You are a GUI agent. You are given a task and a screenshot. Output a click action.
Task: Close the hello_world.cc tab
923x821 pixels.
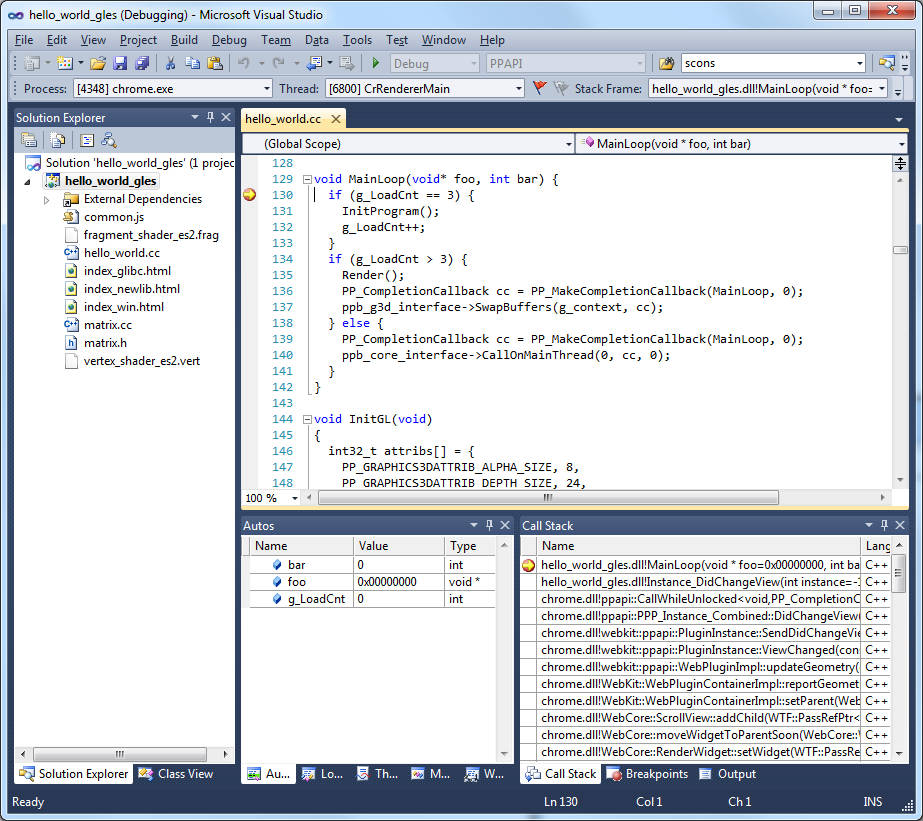click(336, 119)
